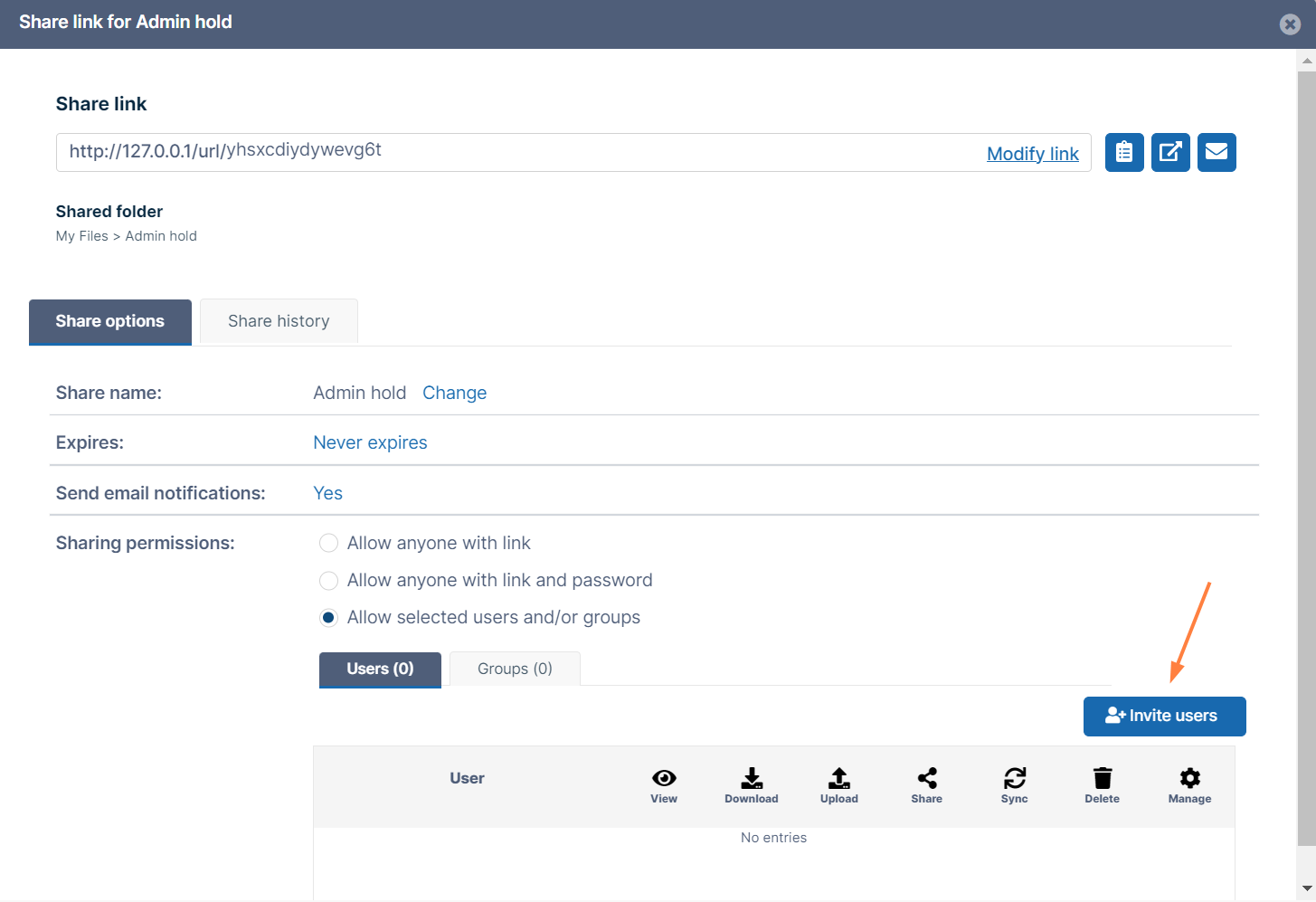Click the Modify link hyperlink
The height and width of the screenshot is (902, 1316).
click(x=1032, y=154)
